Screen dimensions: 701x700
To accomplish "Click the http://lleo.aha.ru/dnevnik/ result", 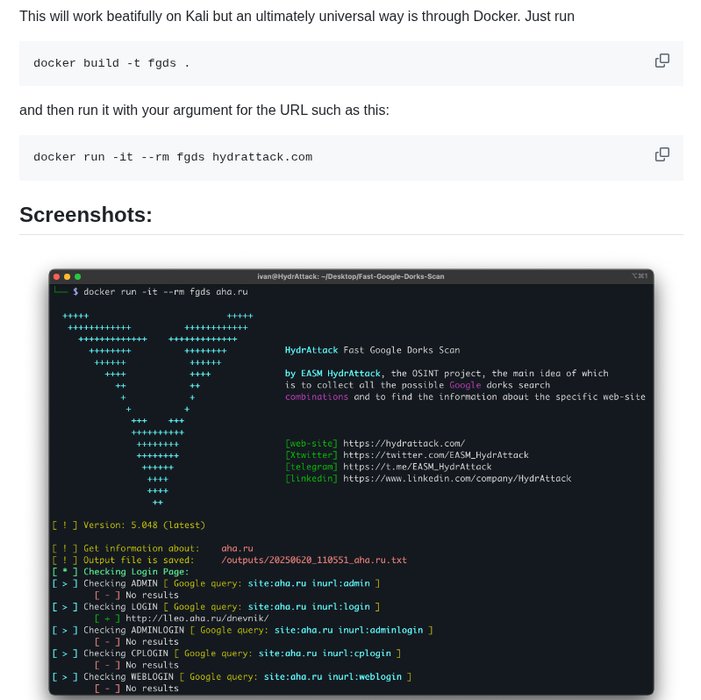I will [197, 618].
